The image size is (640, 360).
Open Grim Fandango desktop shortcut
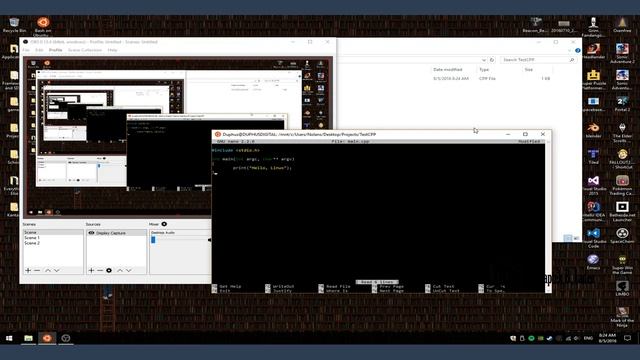[x=593, y=26]
